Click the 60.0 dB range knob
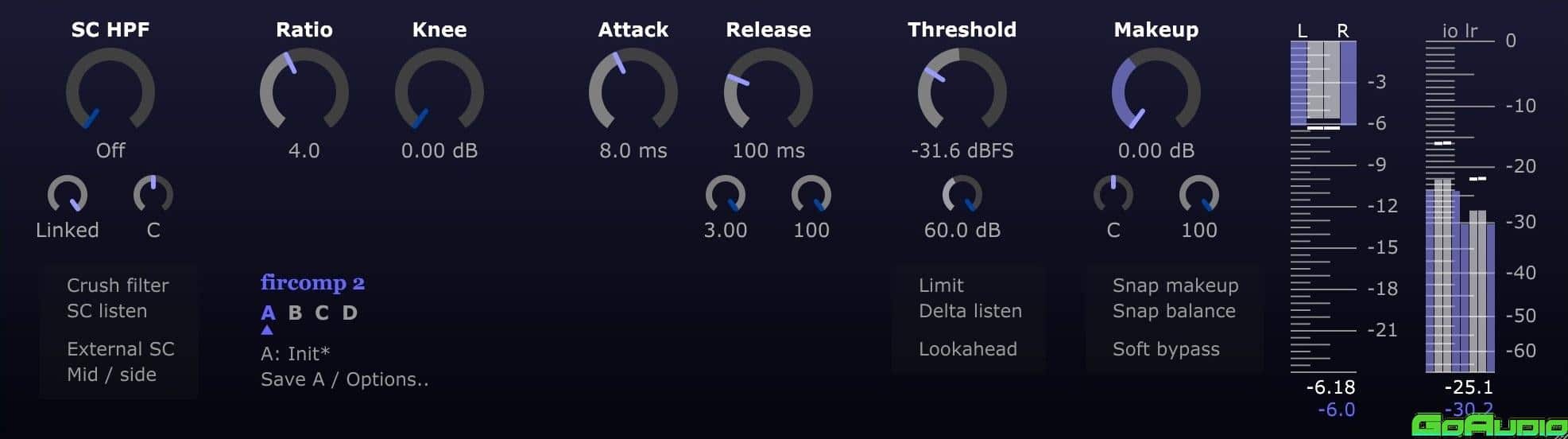Image resolution: width=1568 pixels, height=439 pixels. [x=962, y=195]
